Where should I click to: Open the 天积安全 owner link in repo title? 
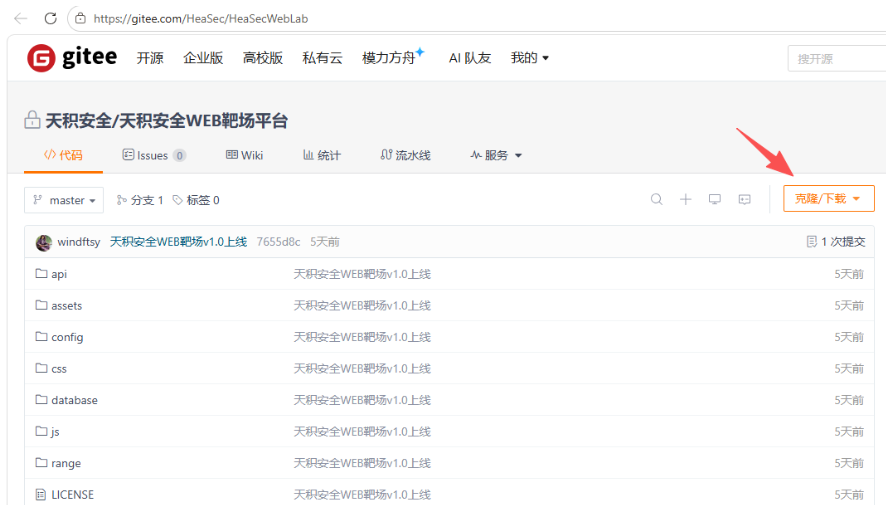[x=79, y=120]
